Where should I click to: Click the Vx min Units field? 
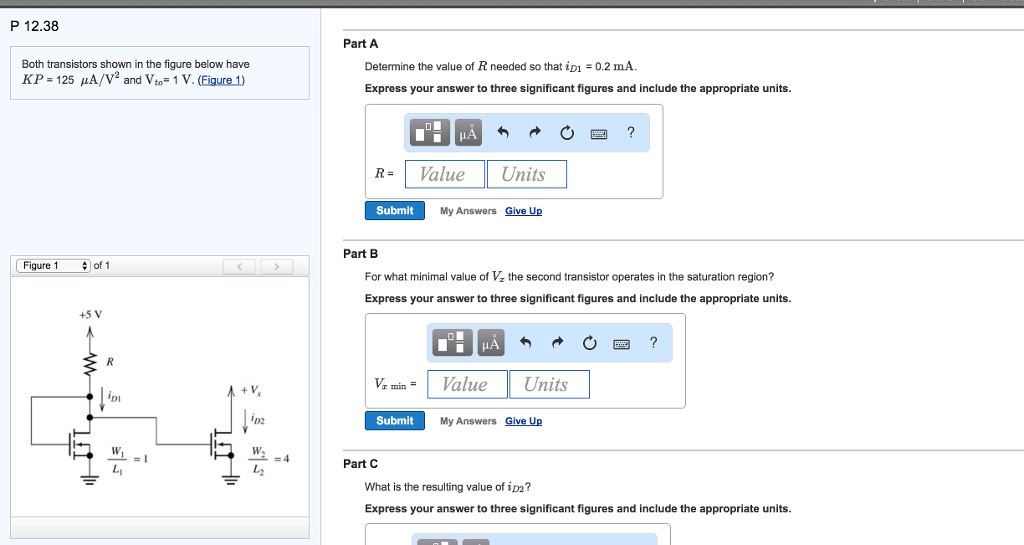(x=549, y=384)
